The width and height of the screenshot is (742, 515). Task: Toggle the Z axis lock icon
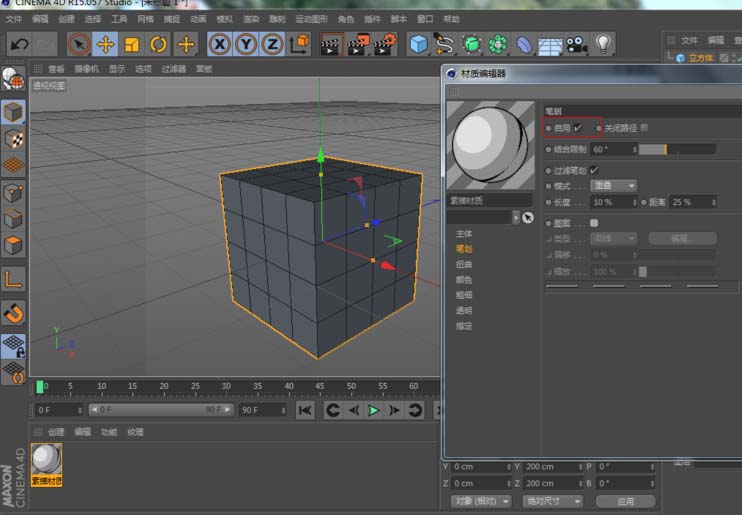click(x=271, y=44)
